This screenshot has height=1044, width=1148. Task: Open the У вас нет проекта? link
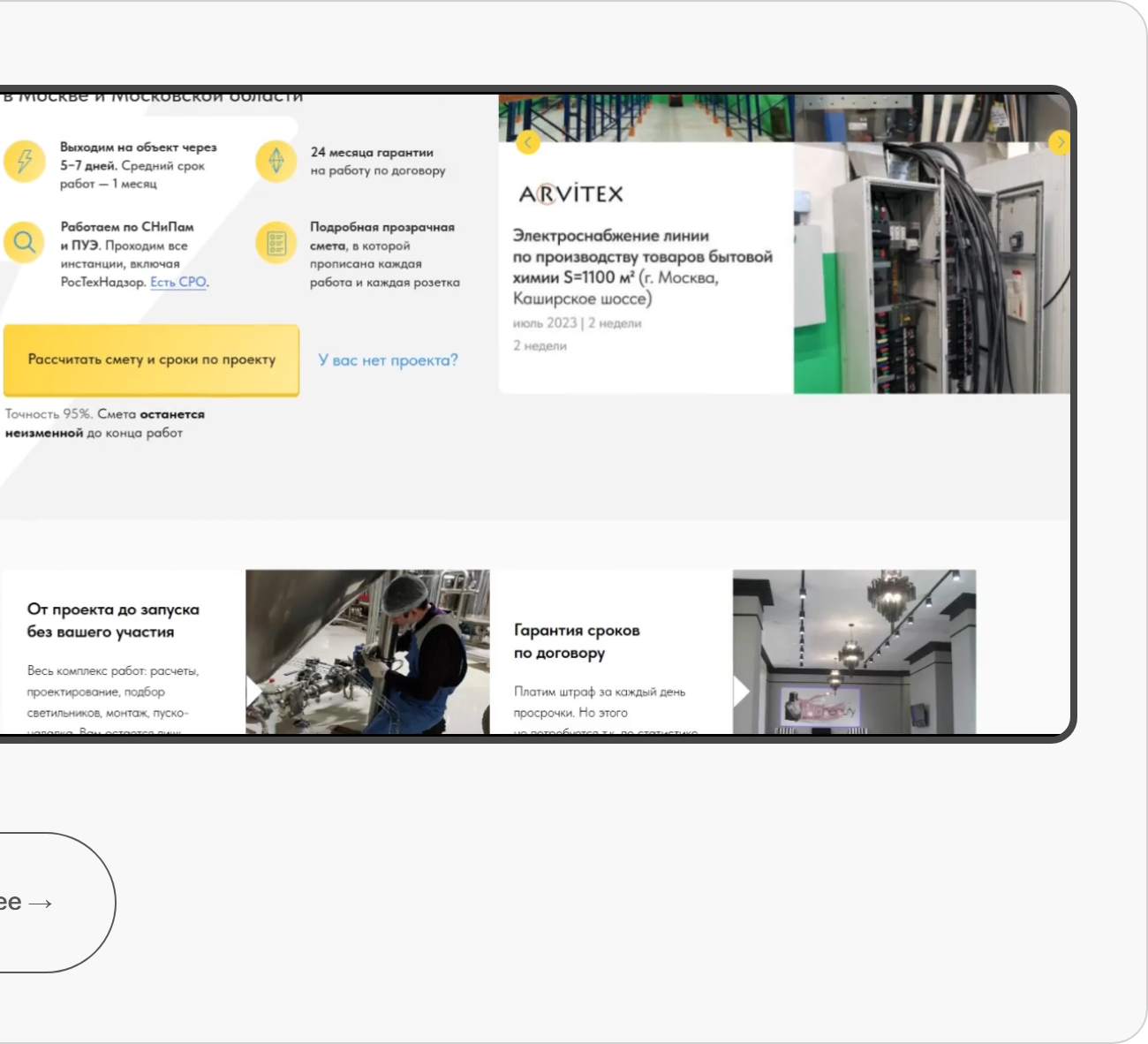388,360
